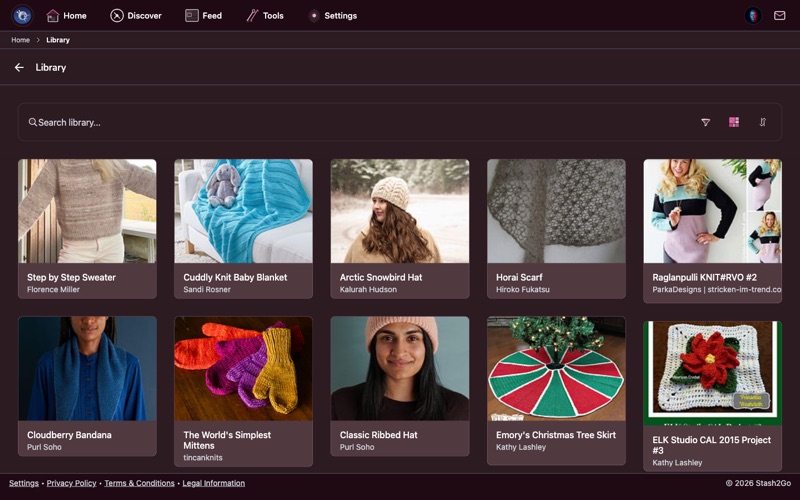Screen dimensions: 800x500
Task: Open the library filter funnel
Action: (x=705, y=122)
